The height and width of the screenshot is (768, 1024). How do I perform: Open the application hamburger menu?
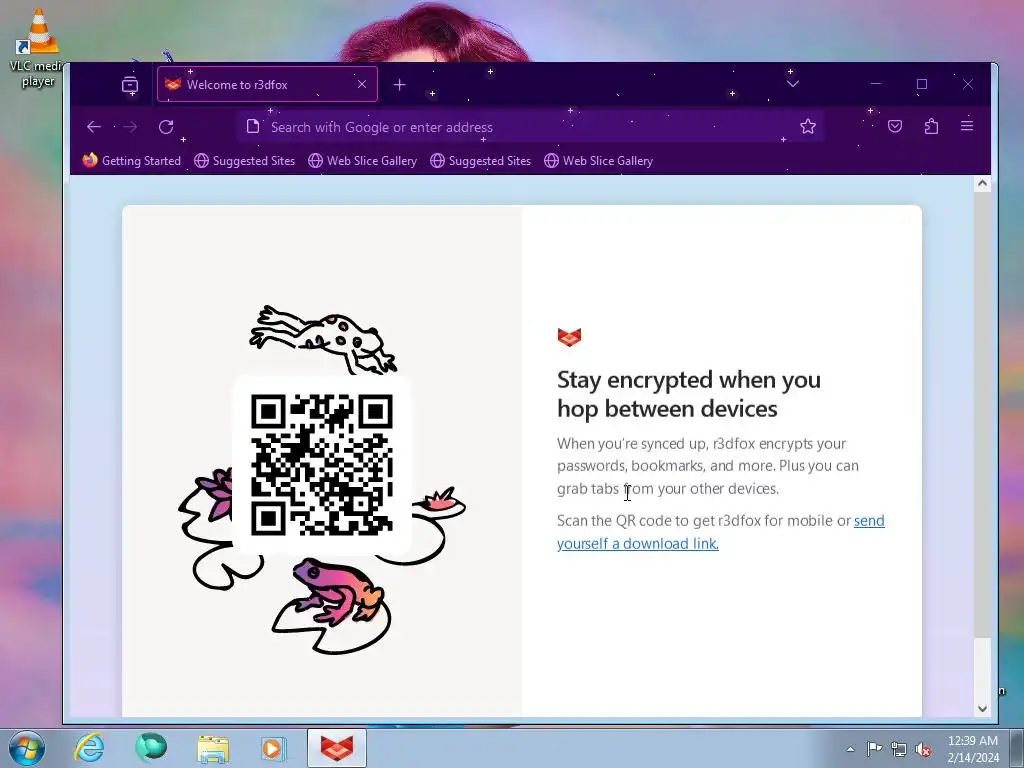click(x=967, y=126)
